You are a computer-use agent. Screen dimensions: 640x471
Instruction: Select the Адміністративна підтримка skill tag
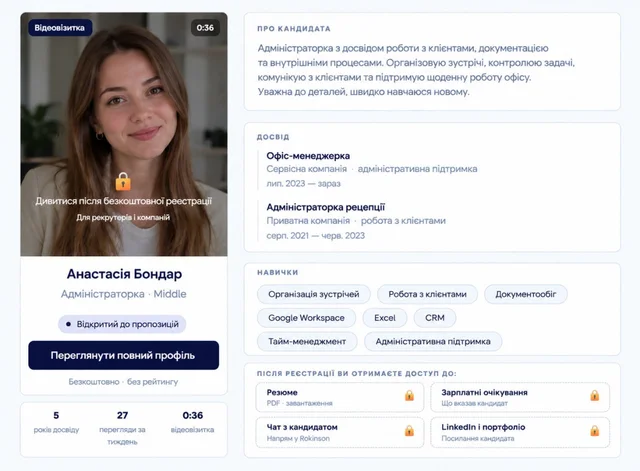433,342
